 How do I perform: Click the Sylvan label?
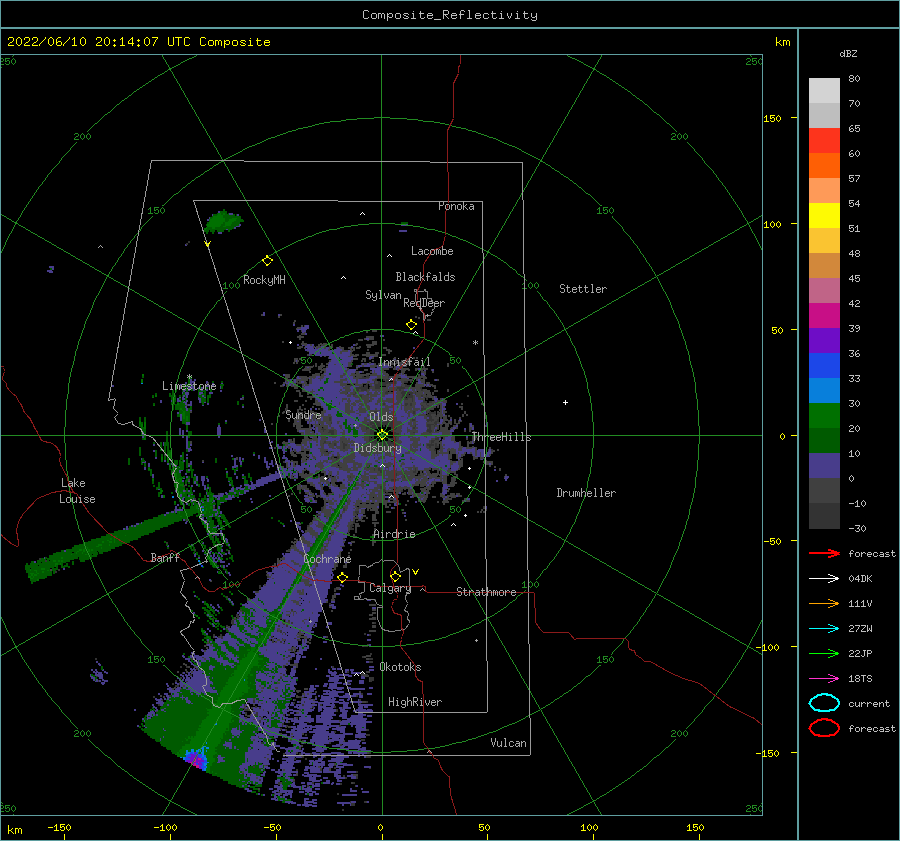[383, 295]
